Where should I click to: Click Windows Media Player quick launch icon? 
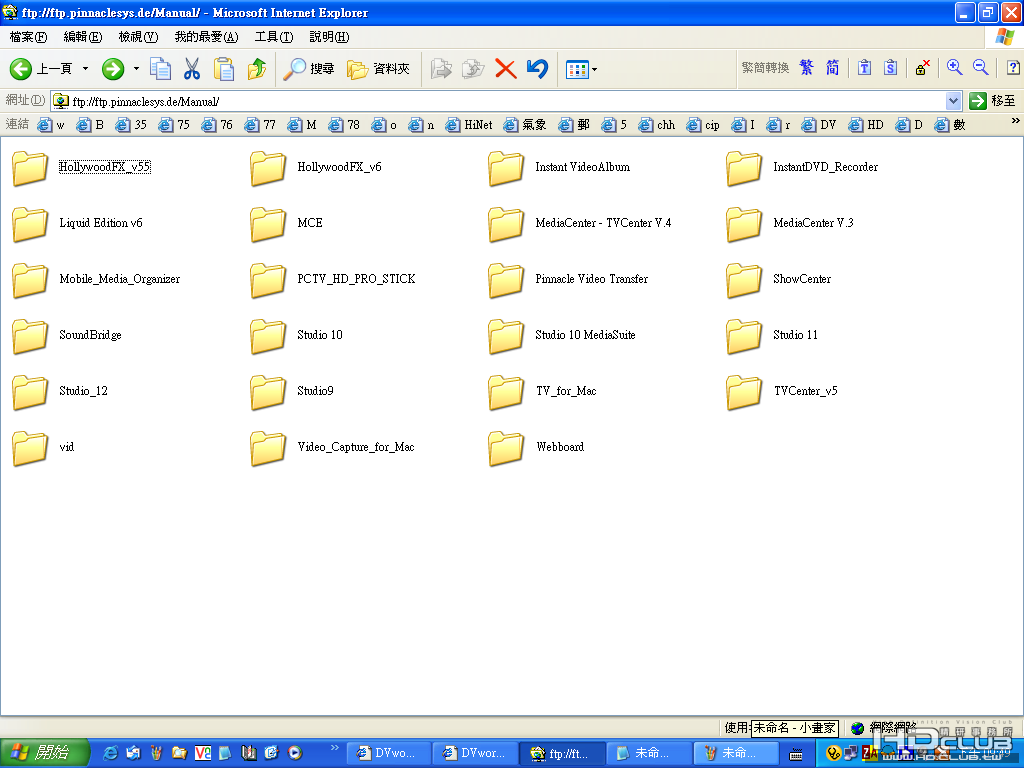(295, 753)
